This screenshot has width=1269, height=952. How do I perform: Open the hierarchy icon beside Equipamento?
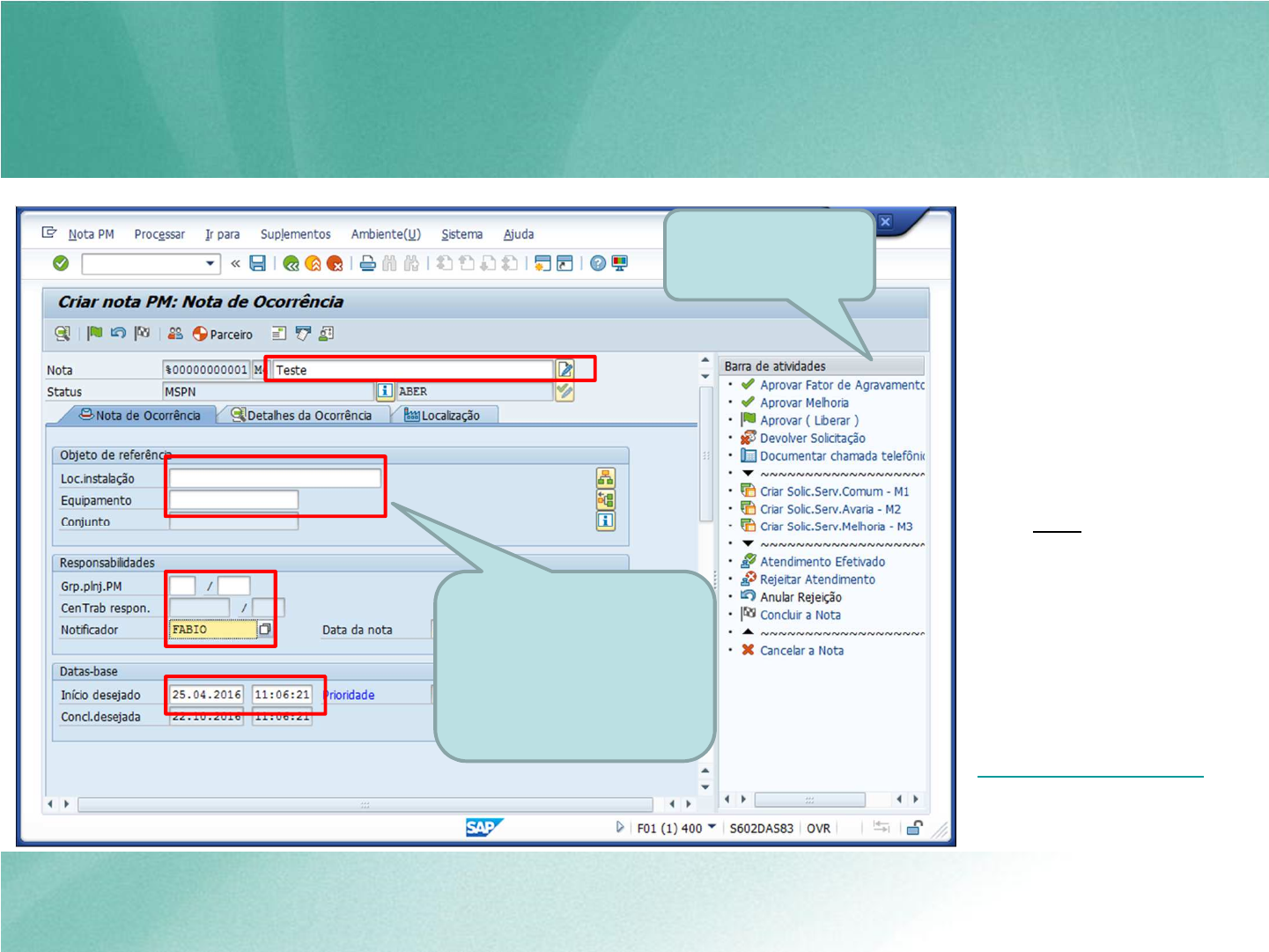coord(606,500)
